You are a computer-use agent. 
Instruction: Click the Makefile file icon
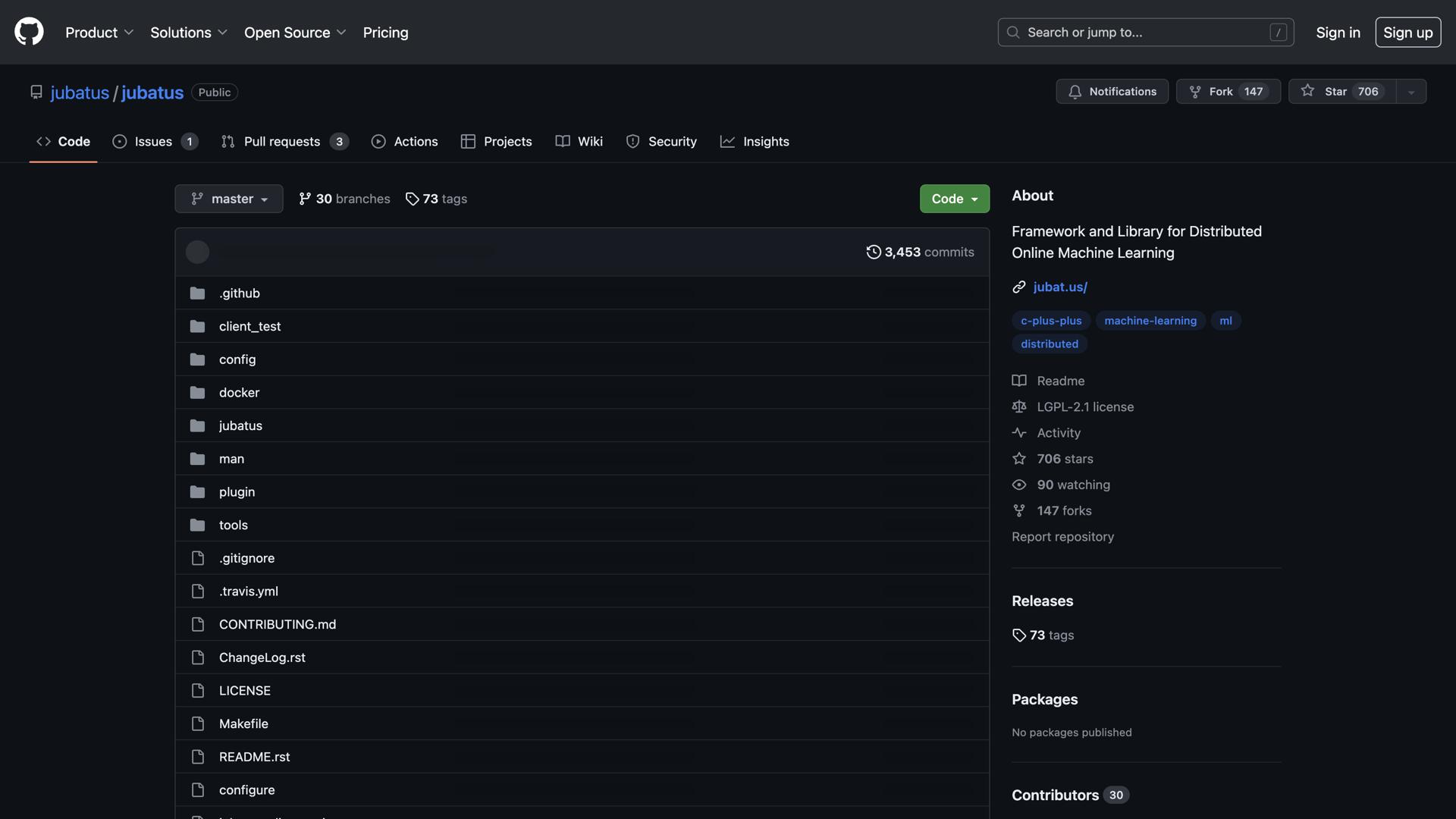(197, 723)
